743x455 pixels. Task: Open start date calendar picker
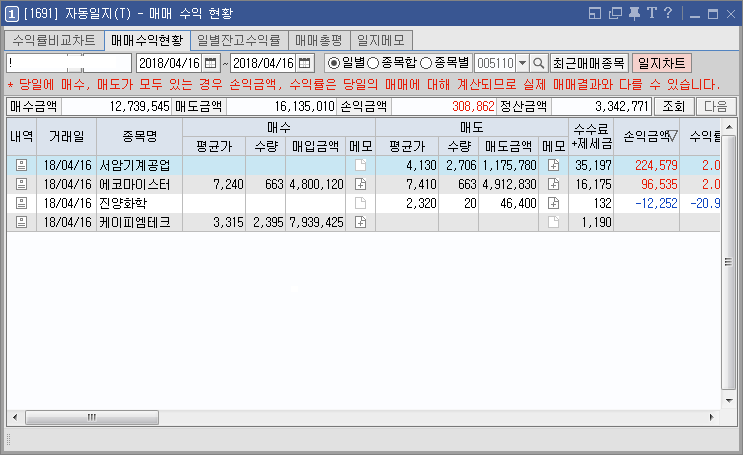coord(210,63)
